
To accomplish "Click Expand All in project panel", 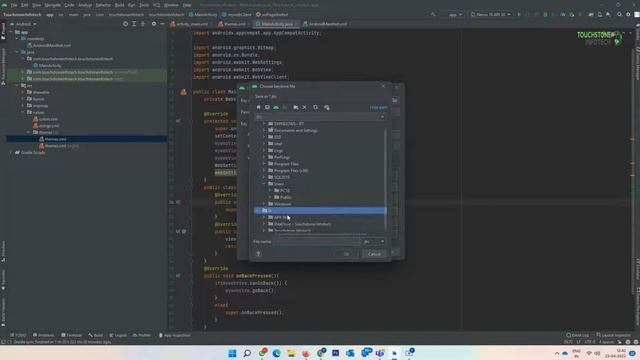I will [134, 24].
